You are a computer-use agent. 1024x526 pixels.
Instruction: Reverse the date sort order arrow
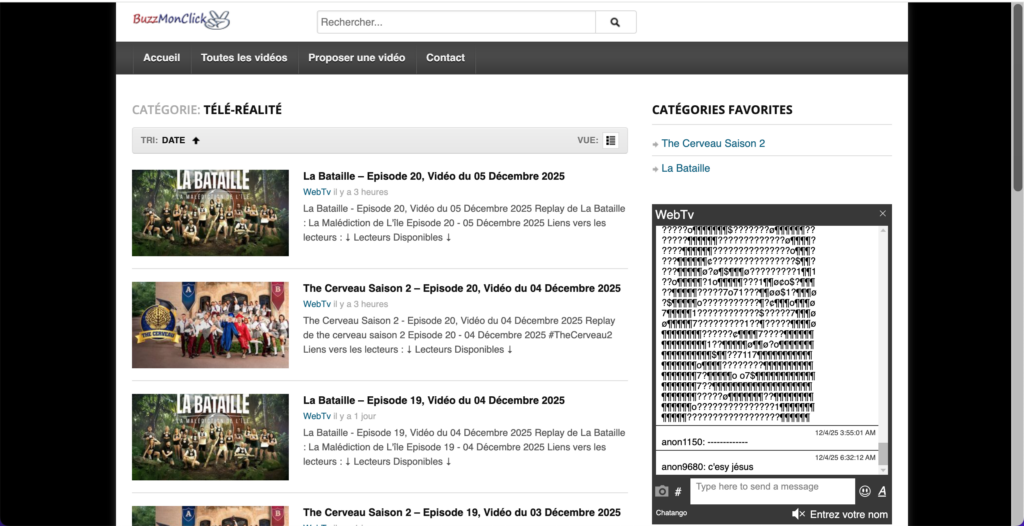[196, 141]
